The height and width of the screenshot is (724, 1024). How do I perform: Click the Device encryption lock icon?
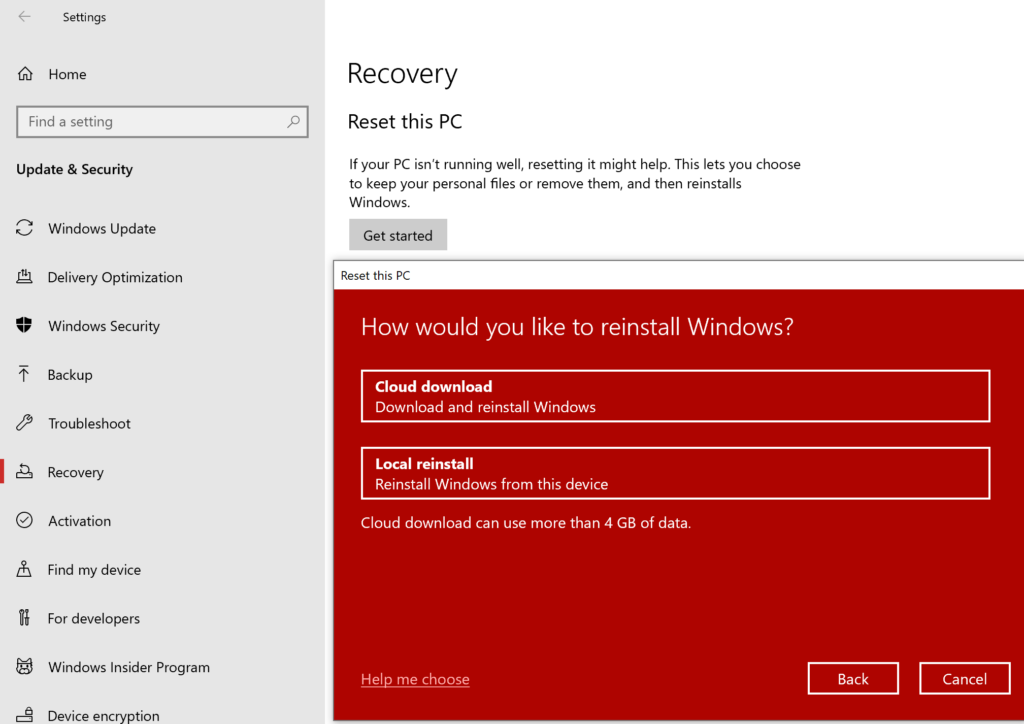point(24,715)
